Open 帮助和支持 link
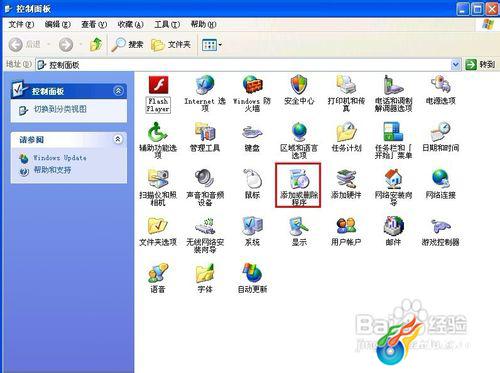The height and width of the screenshot is (373, 500). click(52, 170)
